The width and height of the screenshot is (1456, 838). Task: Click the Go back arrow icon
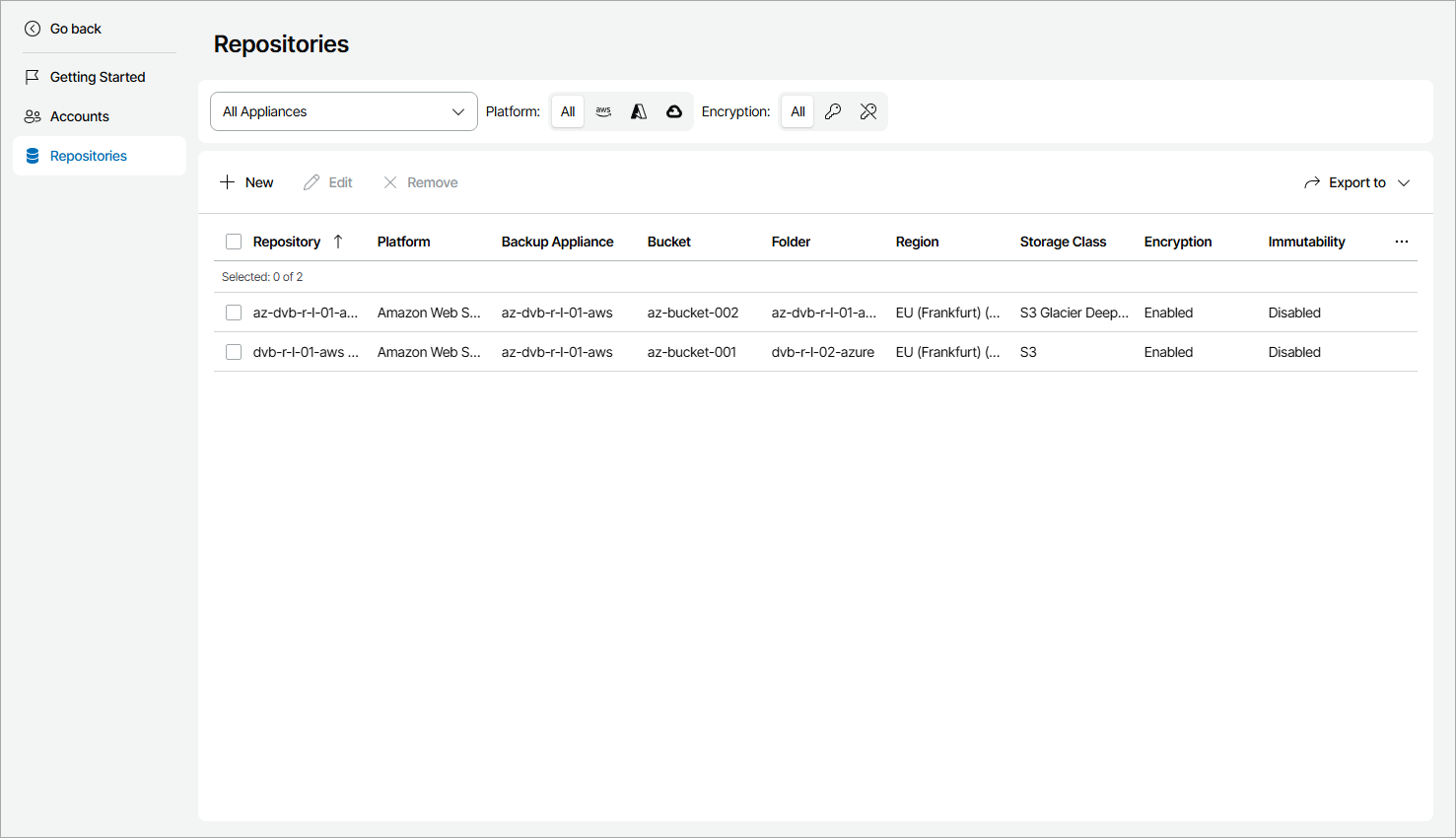click(33, 29)
